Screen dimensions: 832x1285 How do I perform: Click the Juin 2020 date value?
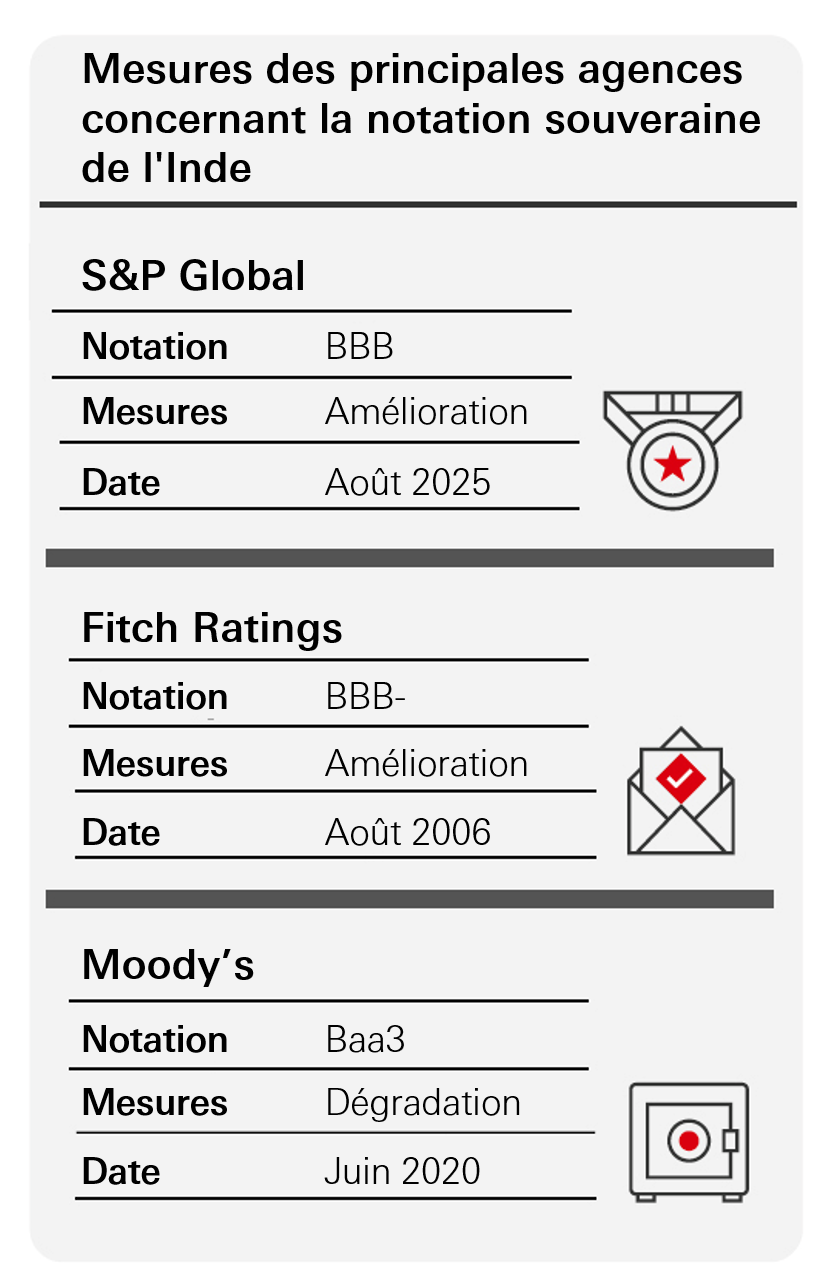(402, 1171)
